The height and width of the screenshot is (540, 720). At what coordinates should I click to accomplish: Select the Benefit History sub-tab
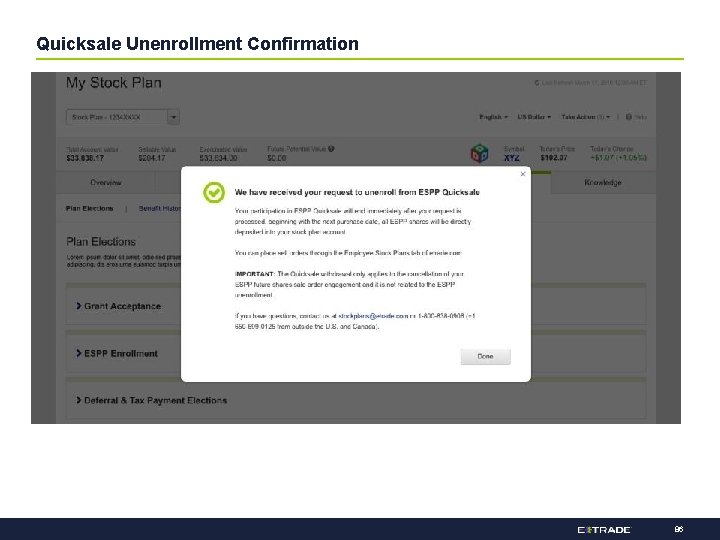click(160, 208)
